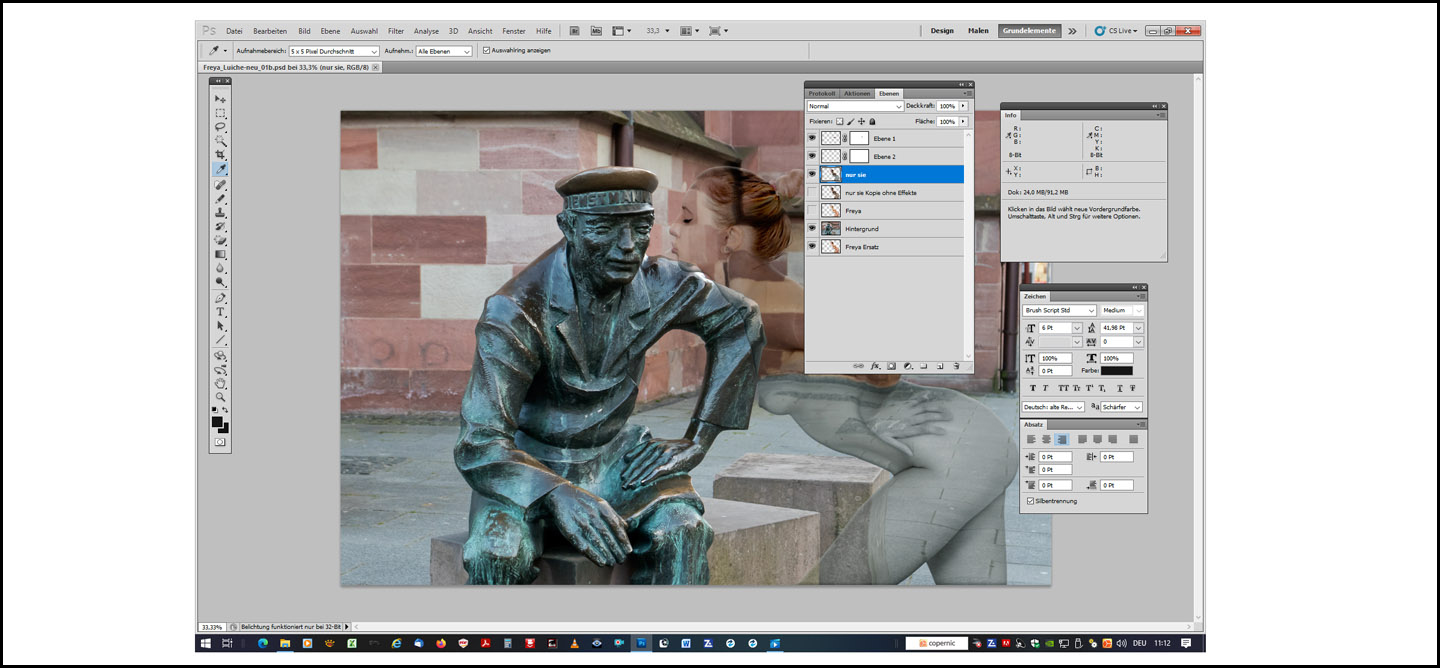Image resolution: width=1440 pixels, height=668 pixels.
Task: Click the Farbe text color swatch
Action: click(1117, 371)
